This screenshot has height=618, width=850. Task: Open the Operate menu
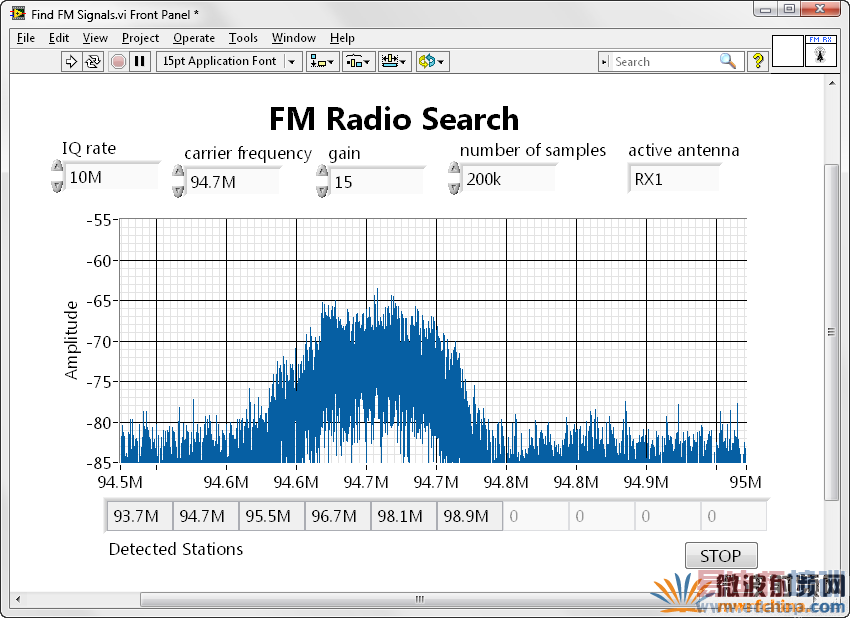(193, 38)
